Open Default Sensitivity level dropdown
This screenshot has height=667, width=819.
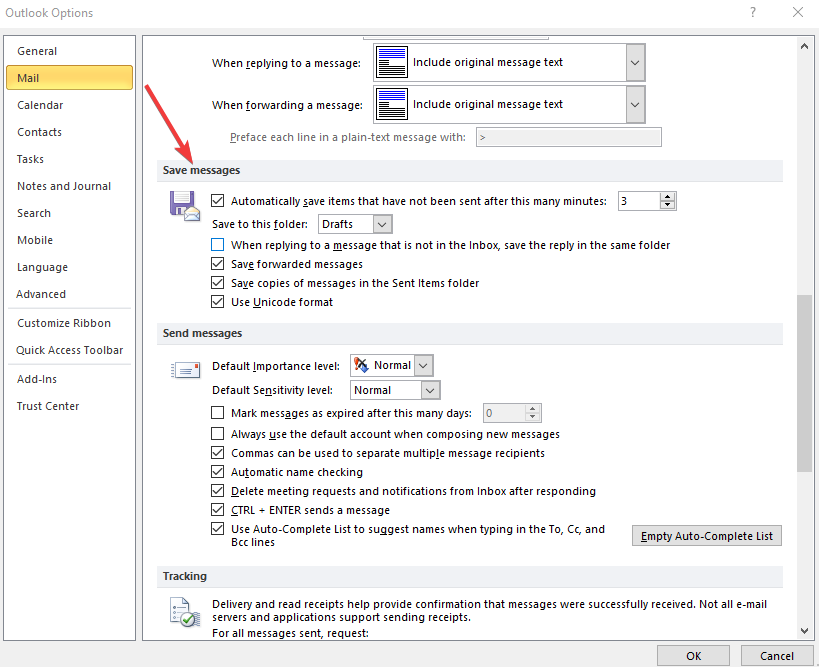[430, 390]
